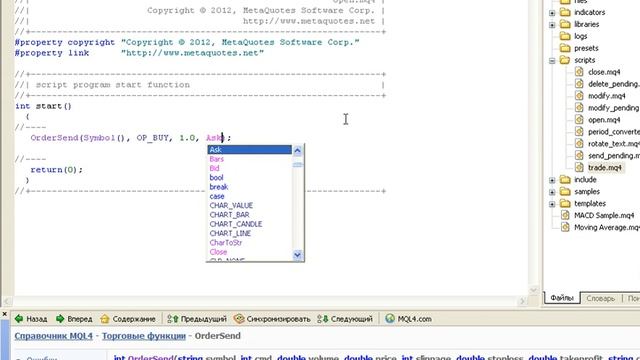The width and height of the screenshot is (640, 360).
Task: Click the autocomplete scrollbar thumb
Action: pos(298,164)
